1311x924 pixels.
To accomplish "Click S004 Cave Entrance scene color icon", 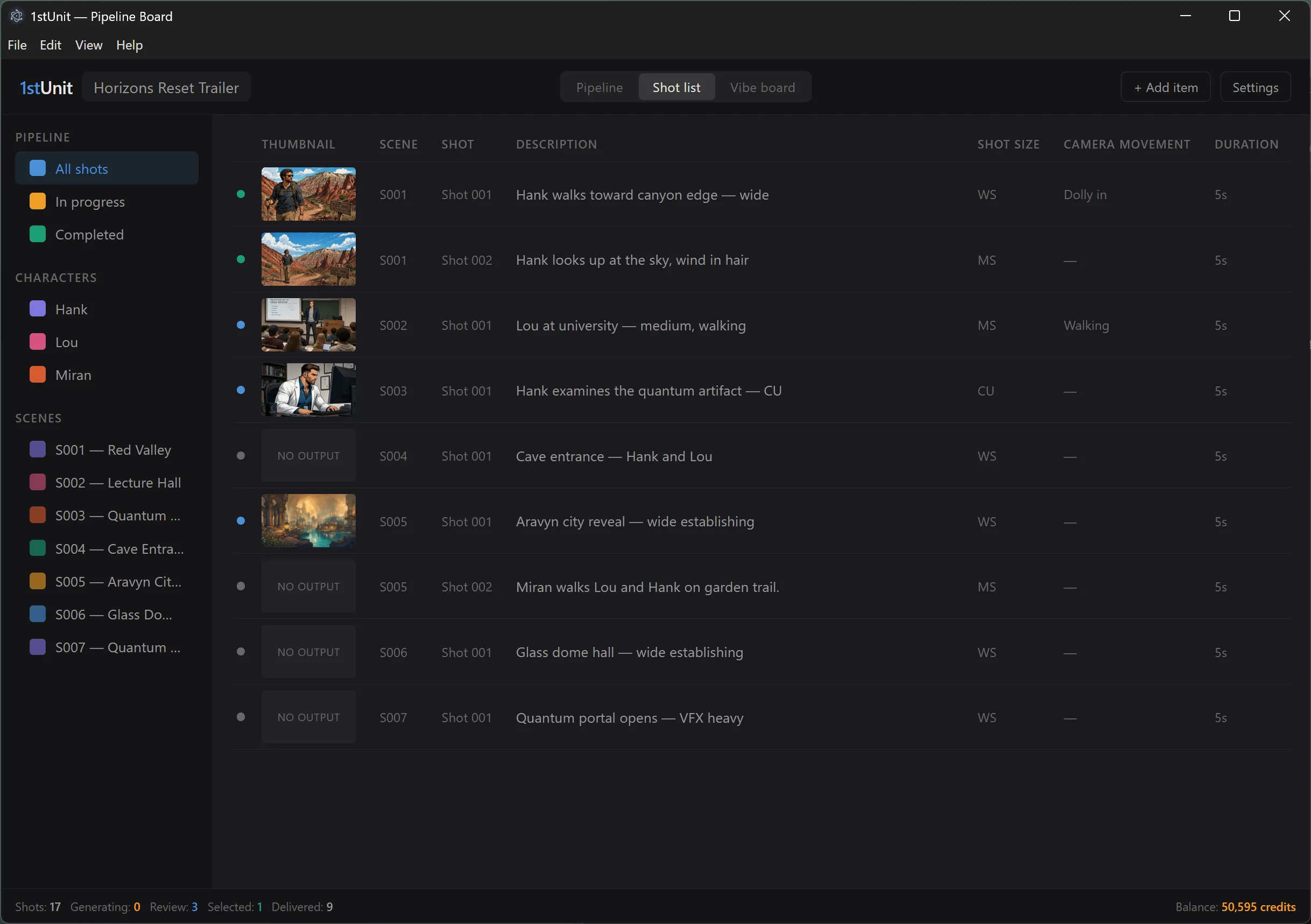I will pos(38,548).
